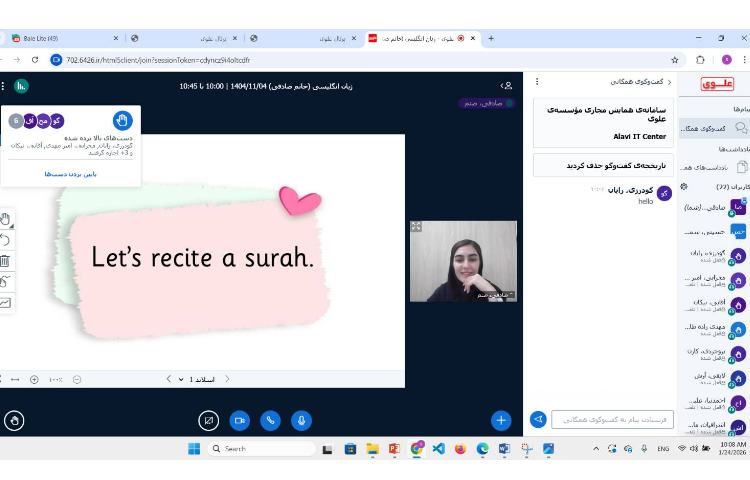Click the first user entry marked as you
The width and height of the screenshot is (750, 480).
715,207
